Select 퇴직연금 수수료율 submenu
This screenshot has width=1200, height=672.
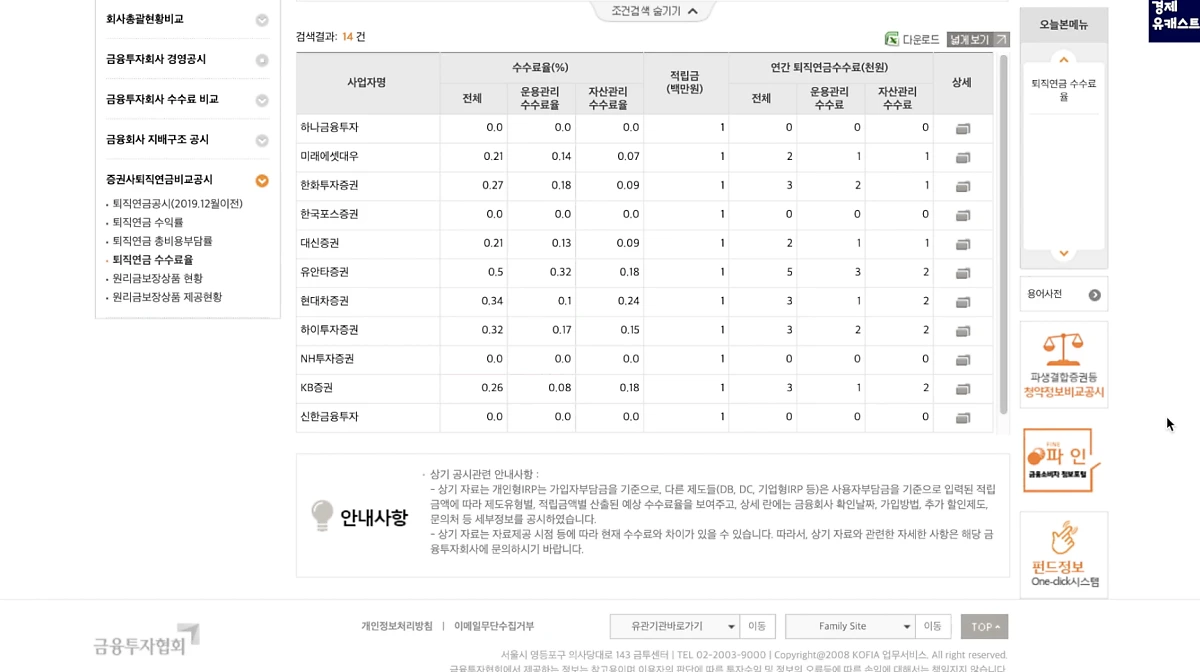point(153,260)
